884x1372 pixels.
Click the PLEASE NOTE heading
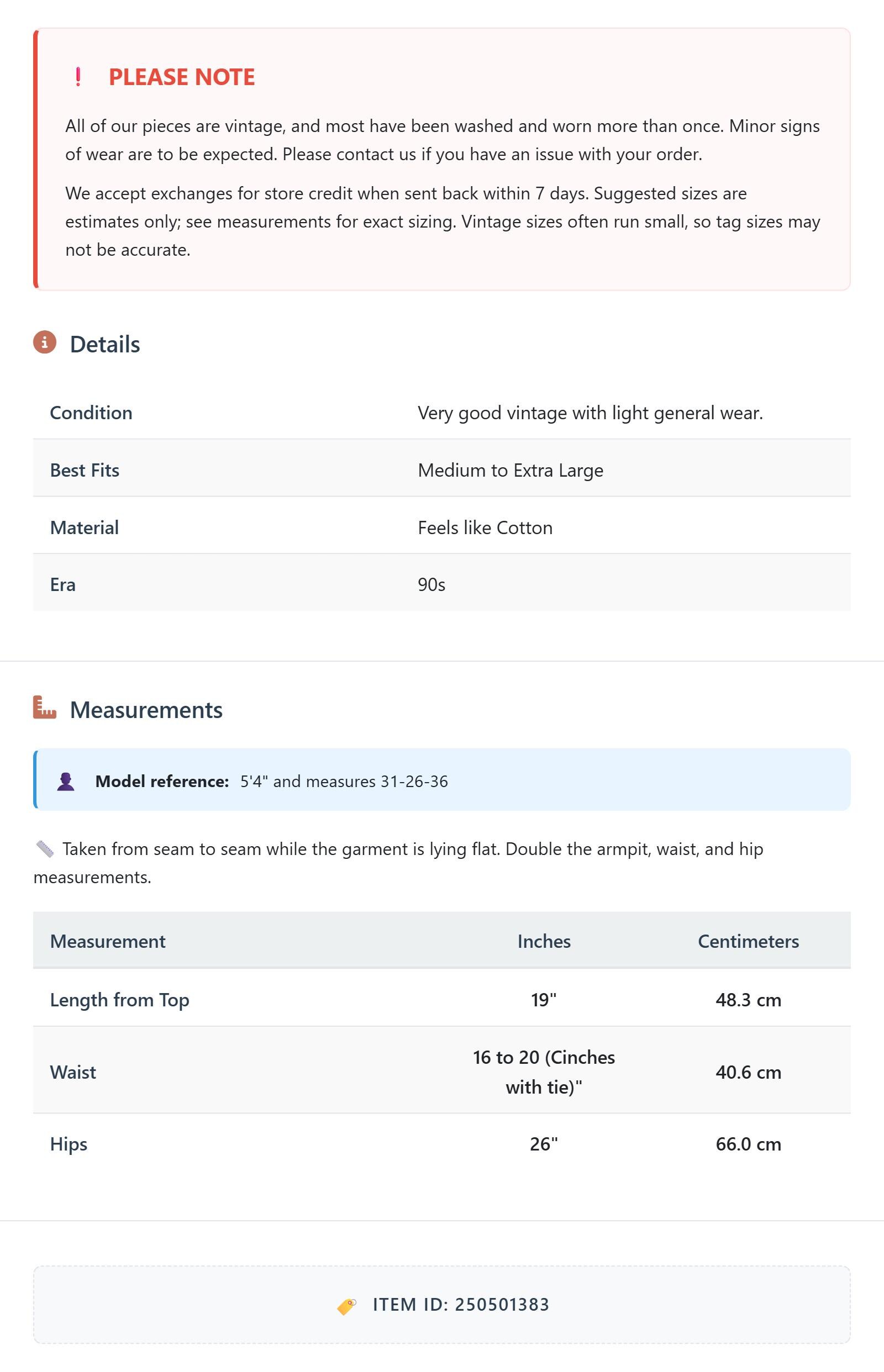click(182, 77)
